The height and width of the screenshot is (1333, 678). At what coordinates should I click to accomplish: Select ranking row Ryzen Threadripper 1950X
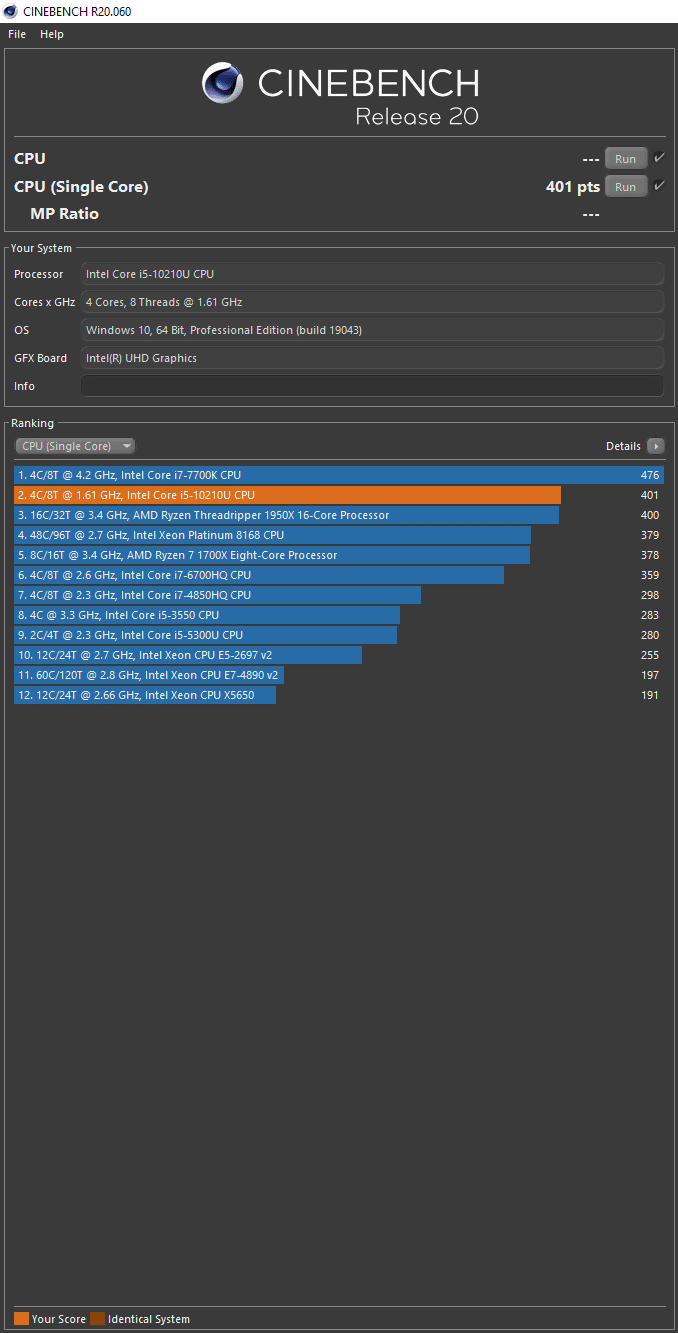(x=339, y=515)
